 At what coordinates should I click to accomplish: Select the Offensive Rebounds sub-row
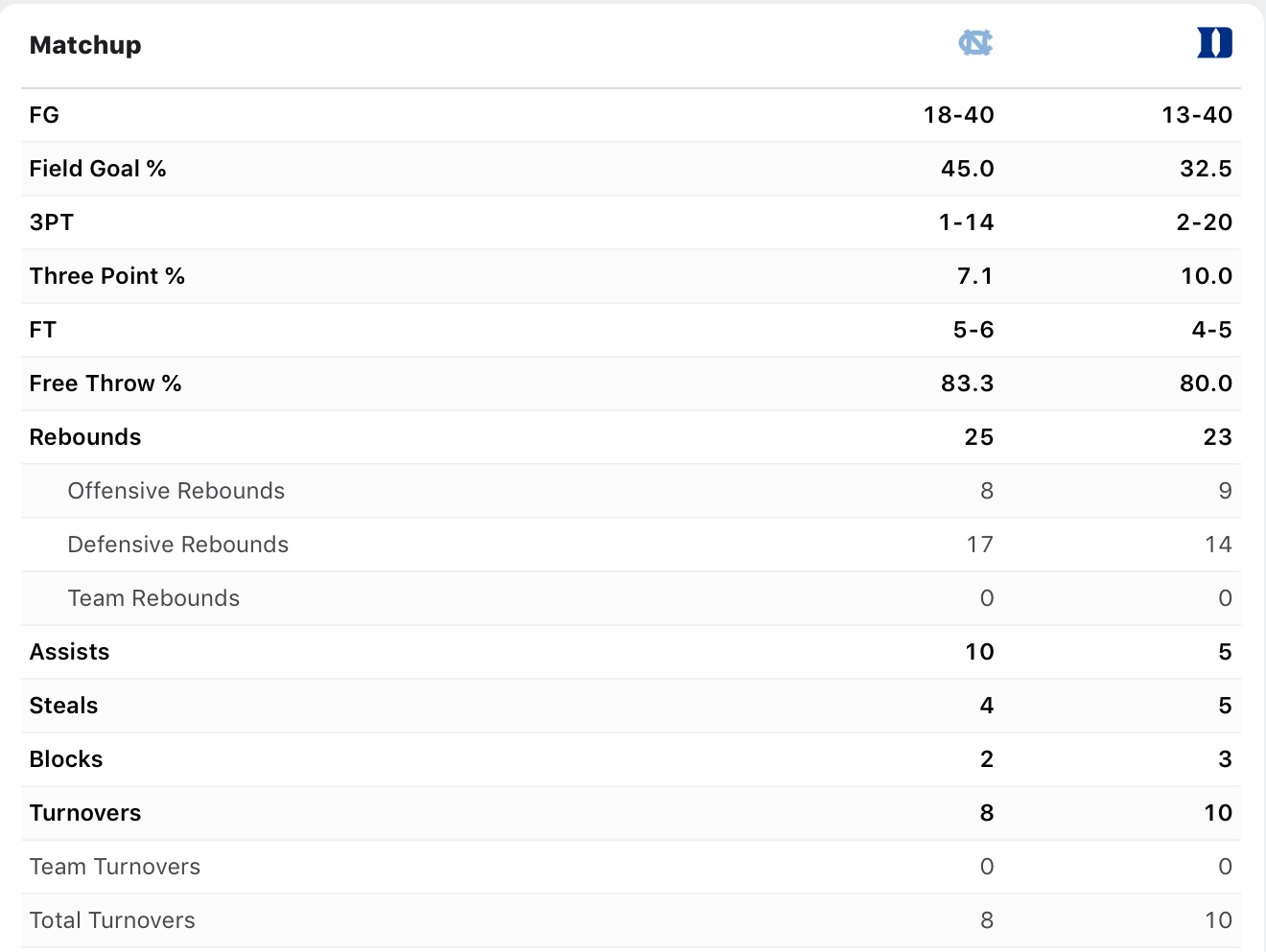[x=631, y=491]
